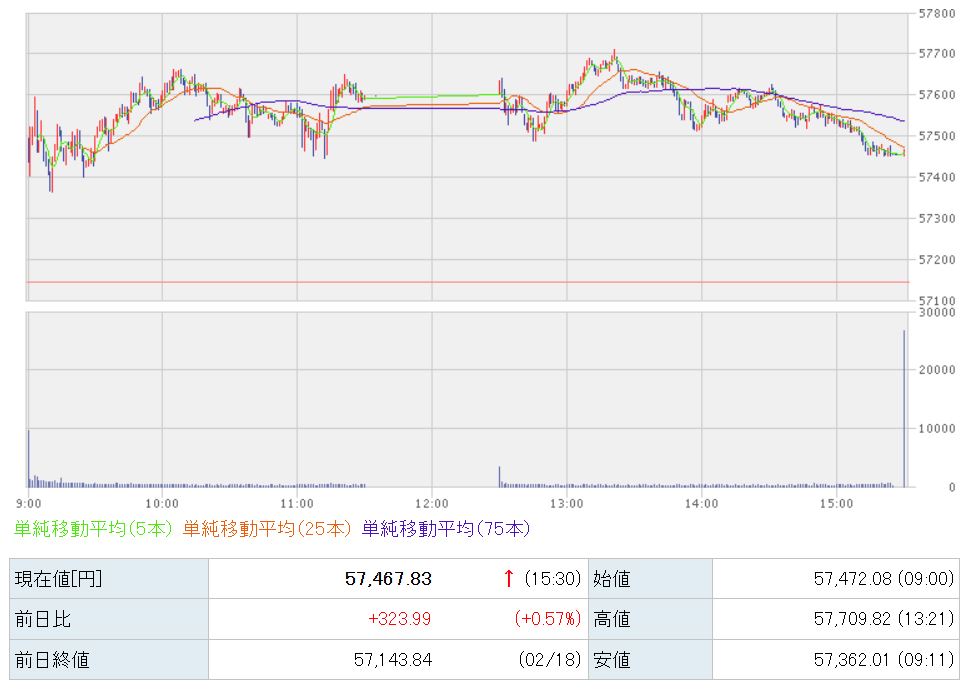Screen dimensions: 967x690
Task: Click the opening volume bar at 9:00
Action: tap(29, 458)
